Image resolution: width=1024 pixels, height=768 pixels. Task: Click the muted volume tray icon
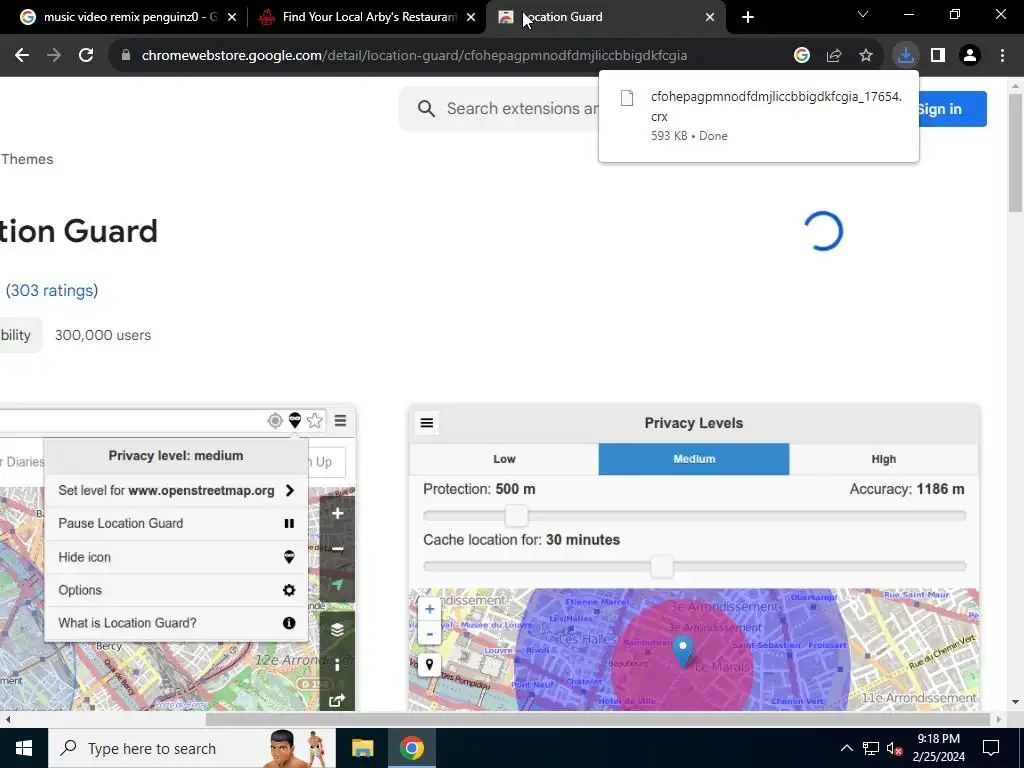[895, 748]
